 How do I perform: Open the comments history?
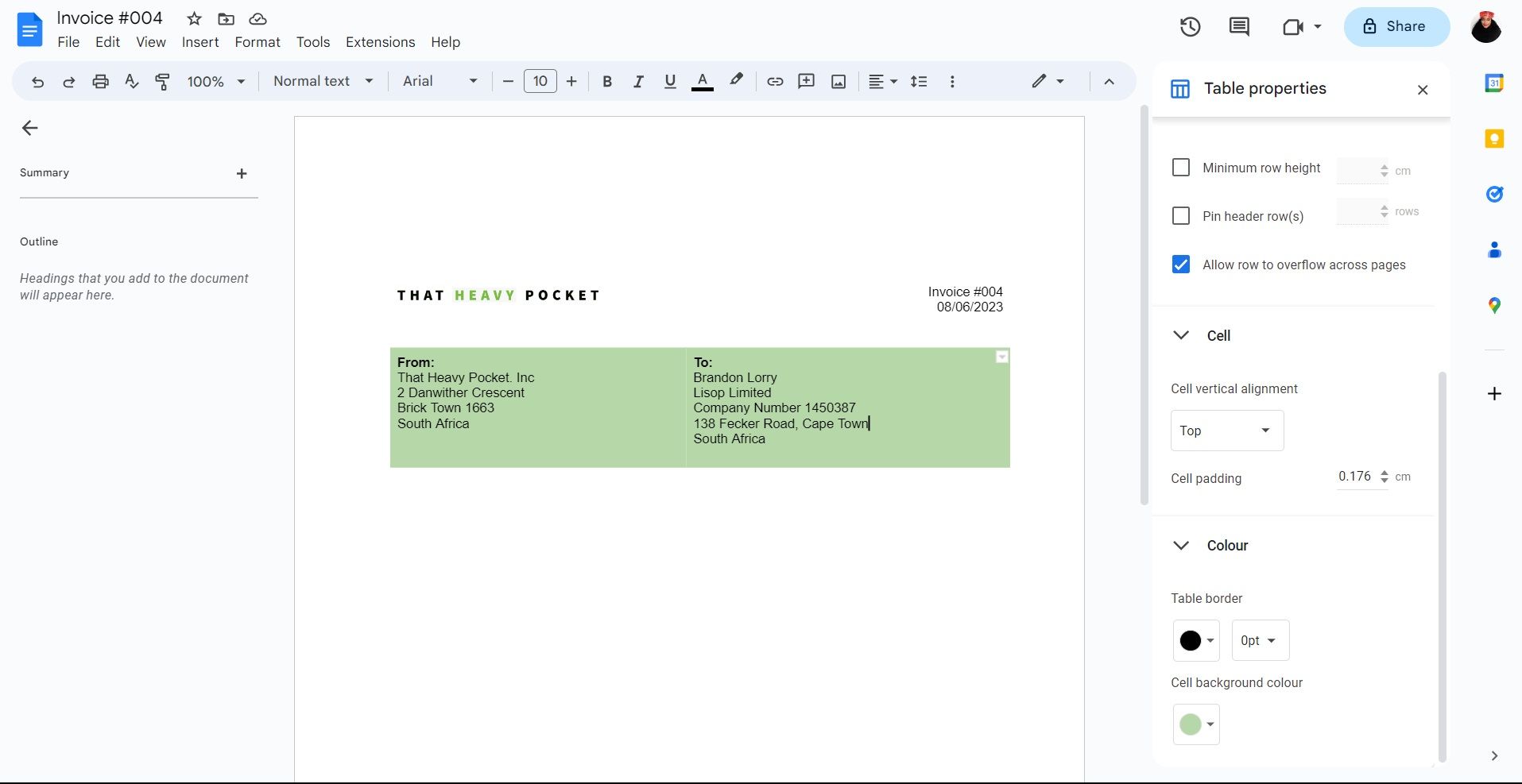coord(1239,26)
